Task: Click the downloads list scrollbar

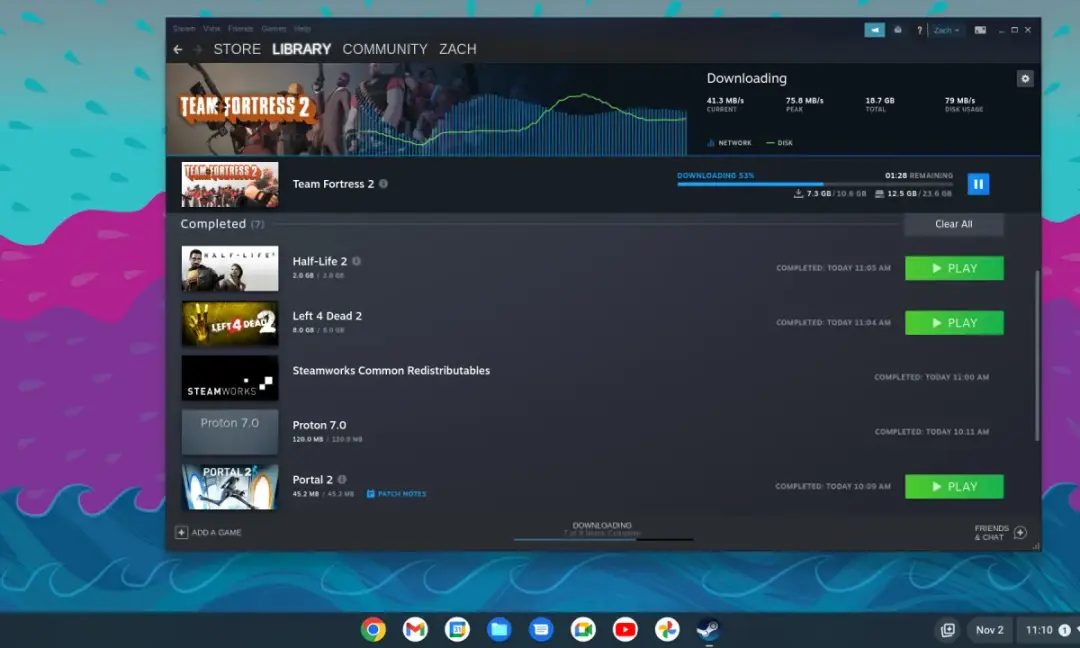Action: [x=1037, y=355]
